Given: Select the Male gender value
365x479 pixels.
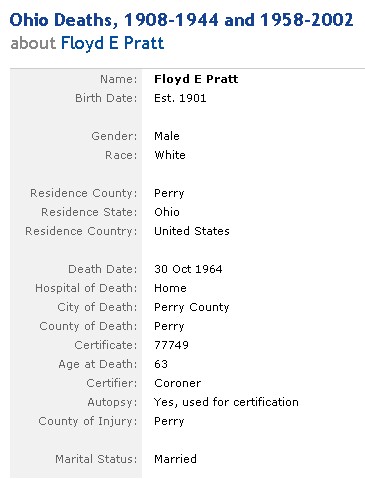Looking at the screenshot, I should point(167,136).
